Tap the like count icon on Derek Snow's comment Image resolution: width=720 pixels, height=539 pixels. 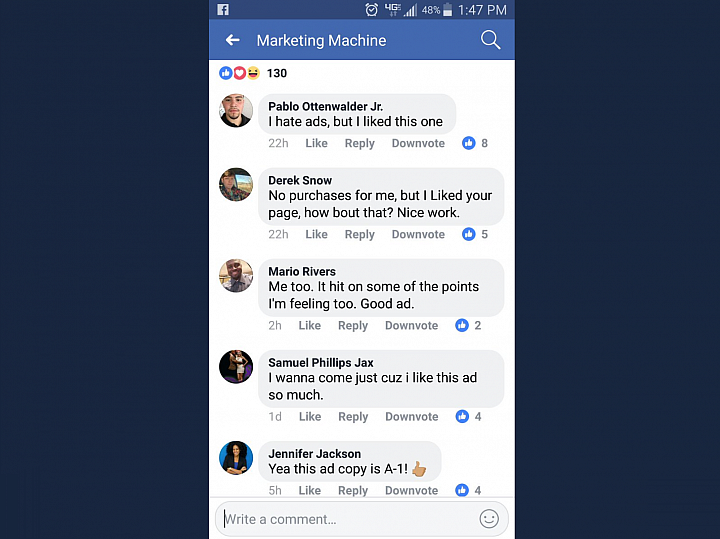point(475,234)
